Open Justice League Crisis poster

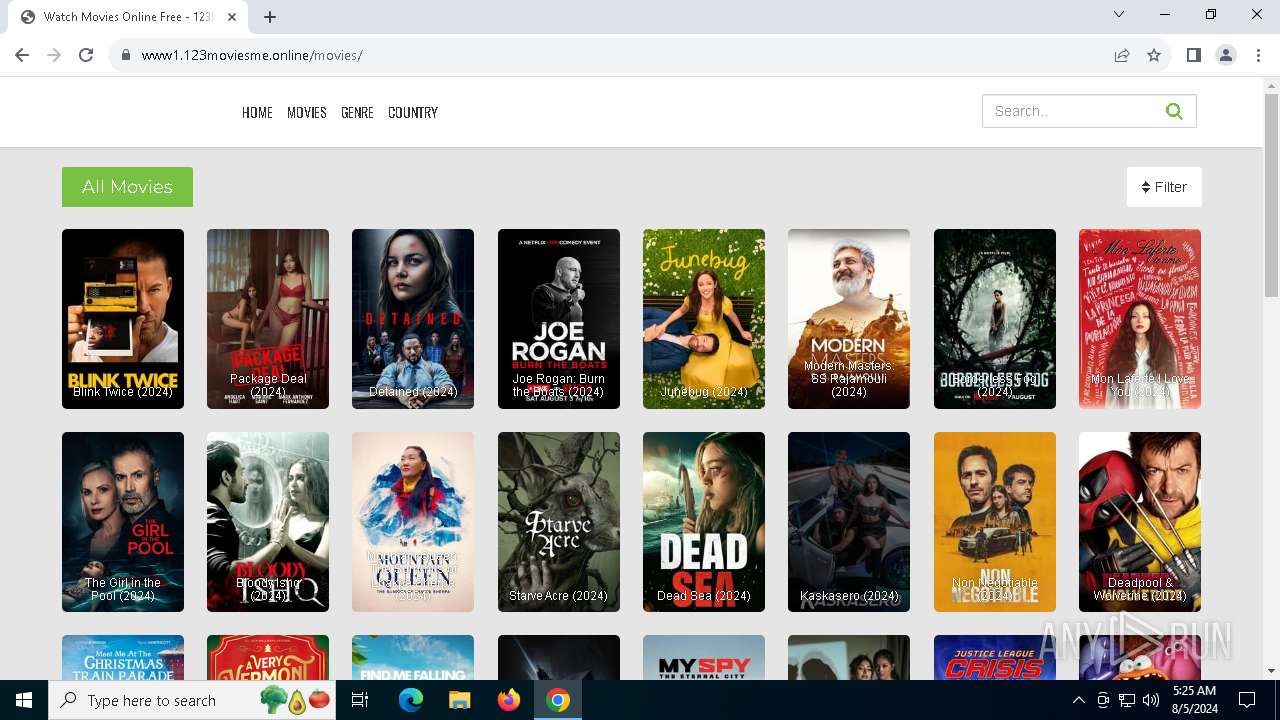coord(995,658)
